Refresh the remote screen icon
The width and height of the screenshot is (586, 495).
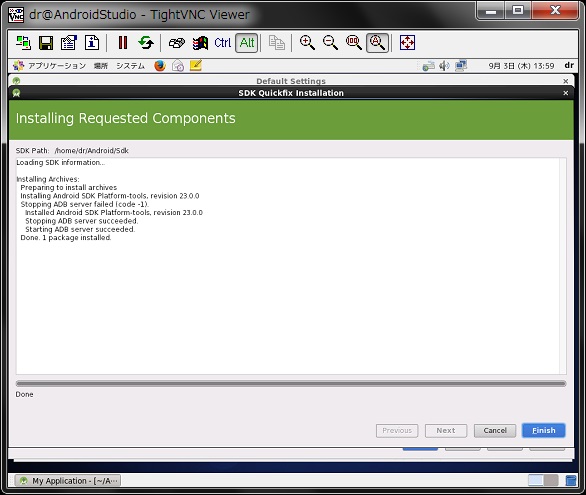tap(146, 43)
